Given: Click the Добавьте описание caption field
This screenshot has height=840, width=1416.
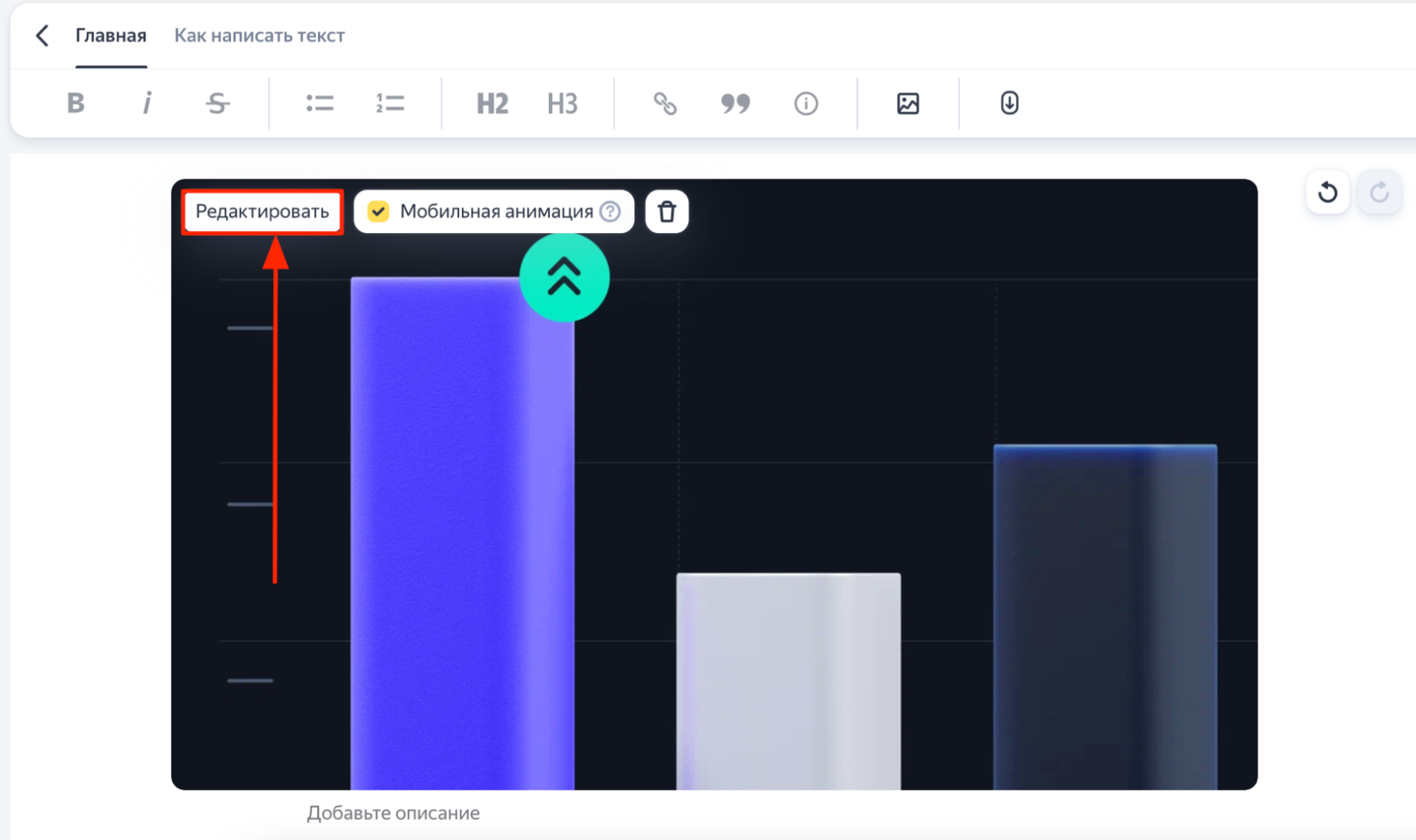Looking at the screenshot, I should point(393,813).
